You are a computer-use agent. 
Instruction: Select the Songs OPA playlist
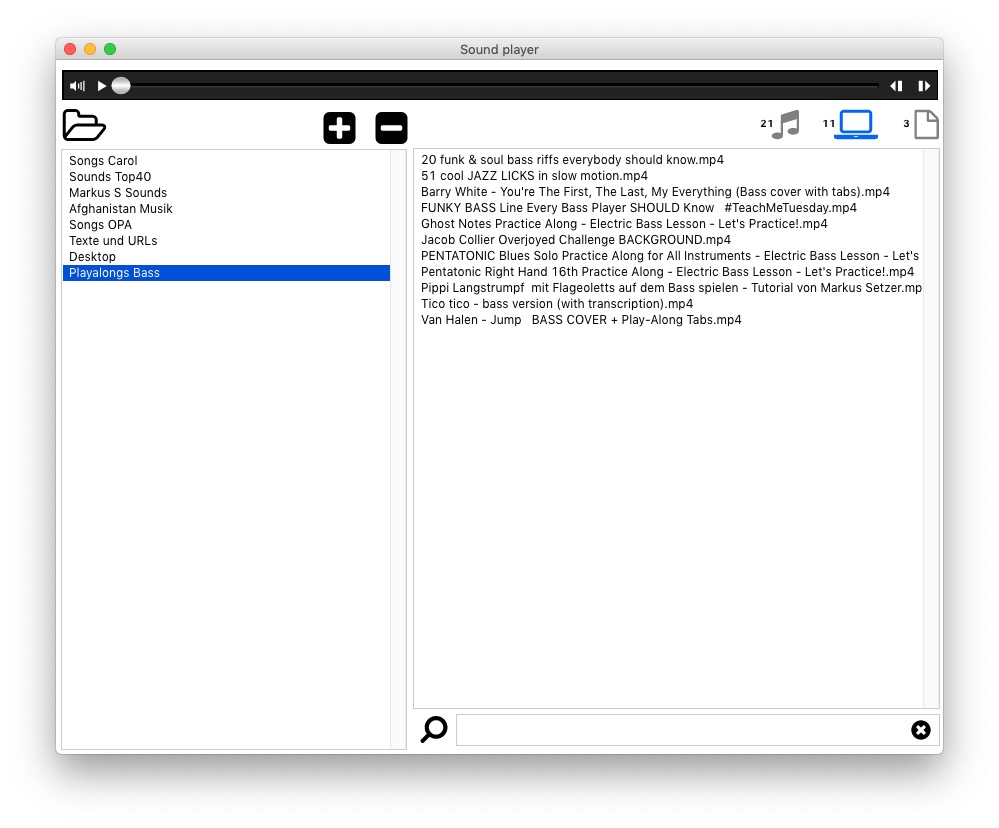point(226,225)
